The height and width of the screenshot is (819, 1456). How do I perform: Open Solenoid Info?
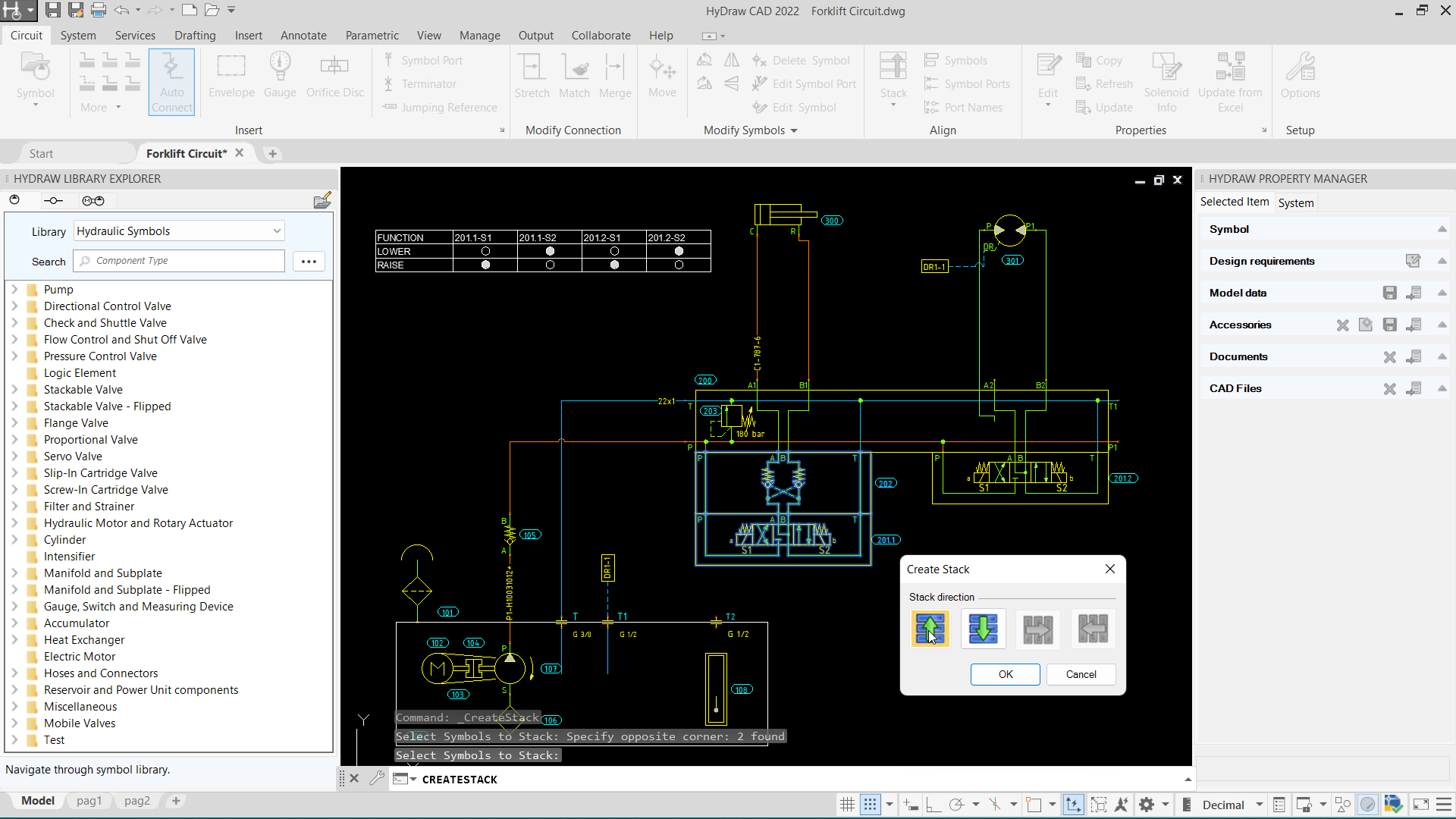pyautogui.click(x=1166, y=80)
